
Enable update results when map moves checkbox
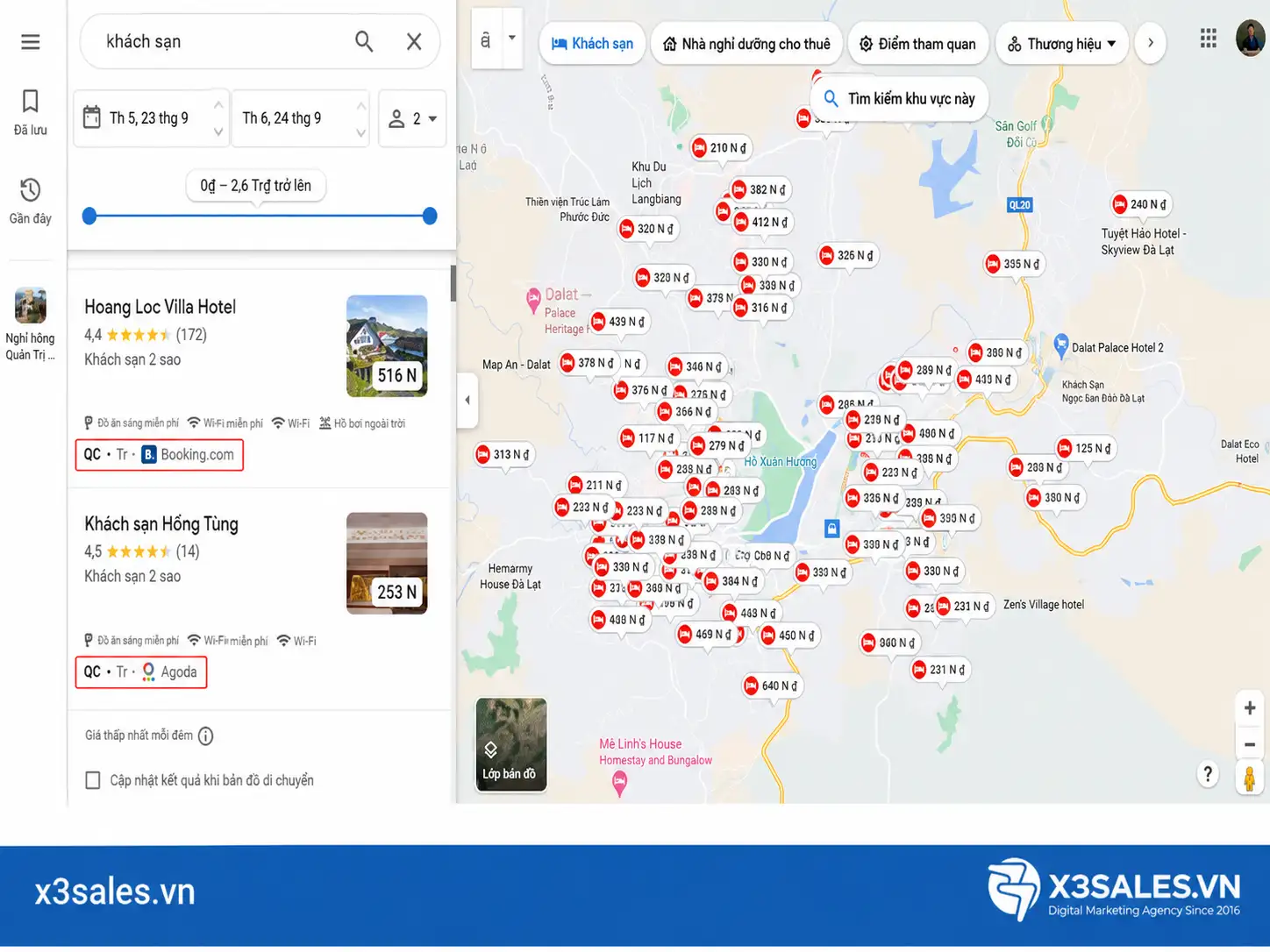click(x=93, y=780)
